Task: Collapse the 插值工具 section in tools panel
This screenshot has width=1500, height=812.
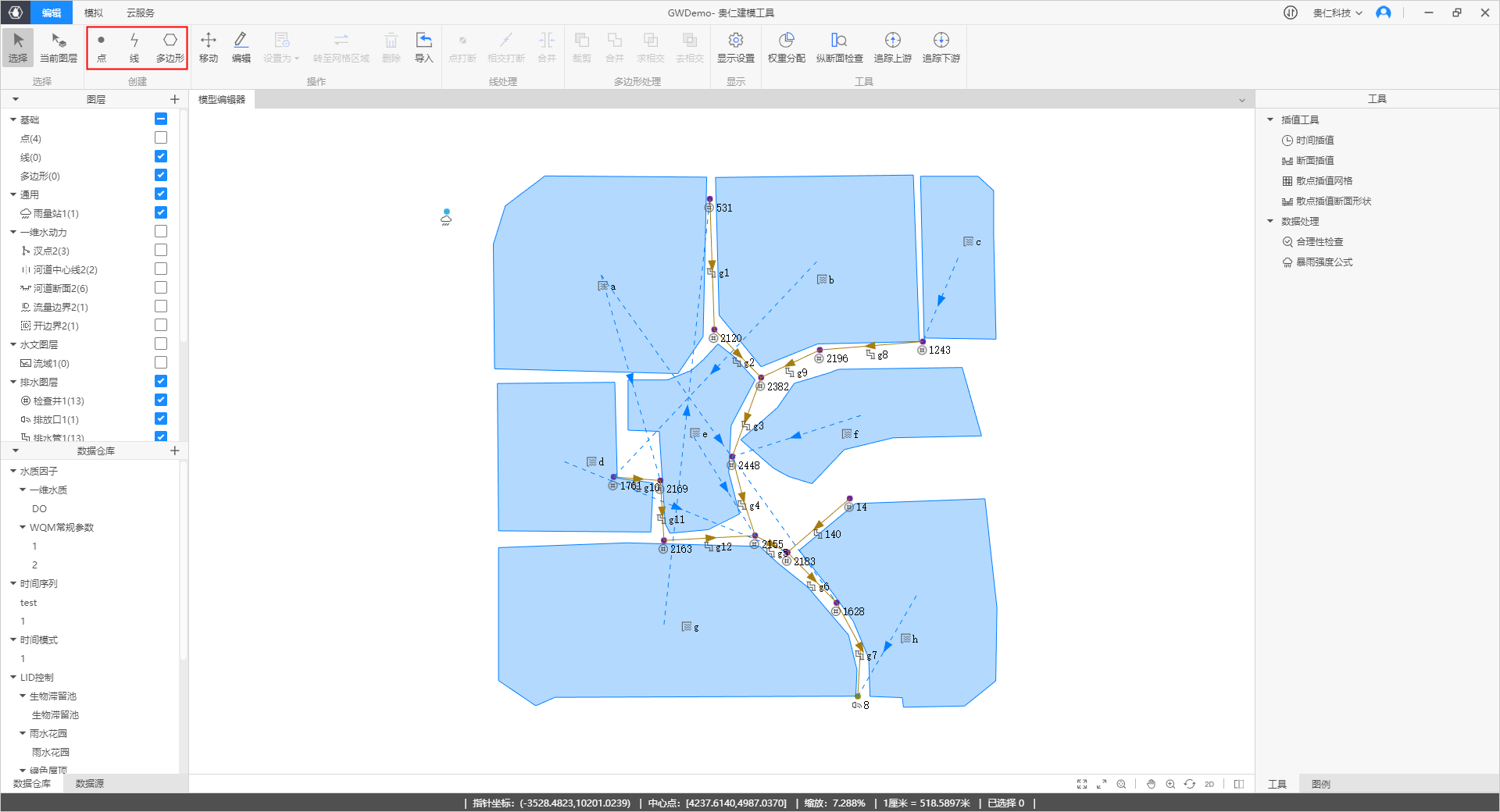Action: [1270, 119]
